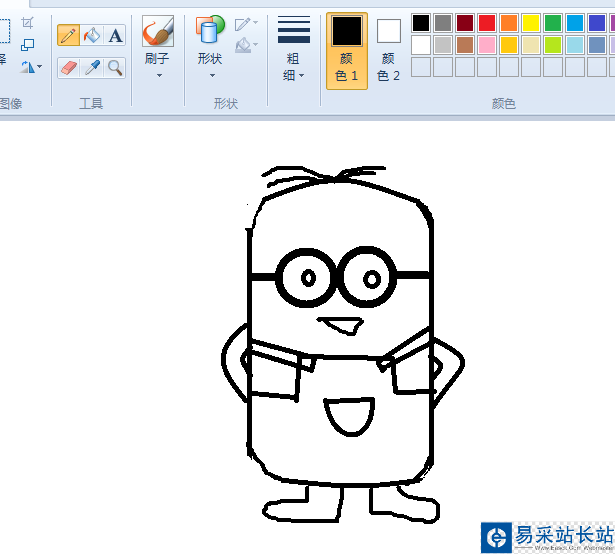Click the Crop icon
This screenshot has width=615, height=554.
tap(27, 23)
